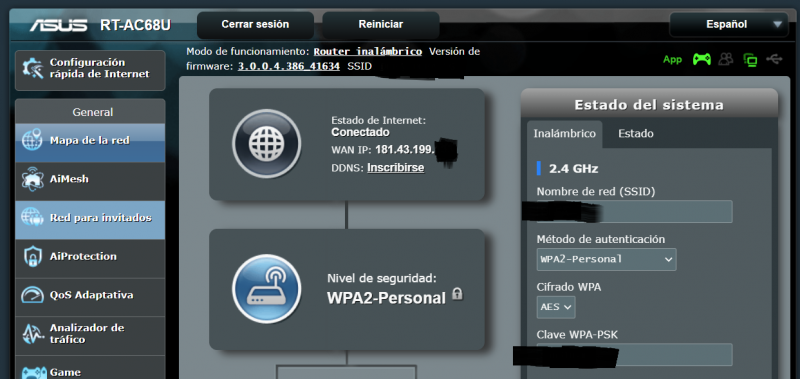Open the firmware version 3.0.0.4.386_41634 link

pyautogui.click(x=289, y=66)
